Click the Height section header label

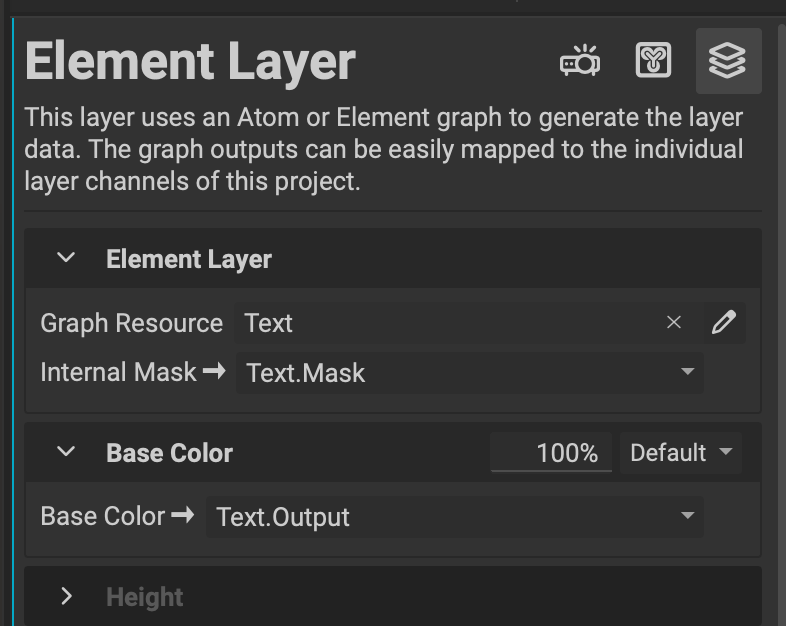tap(145, 598)
